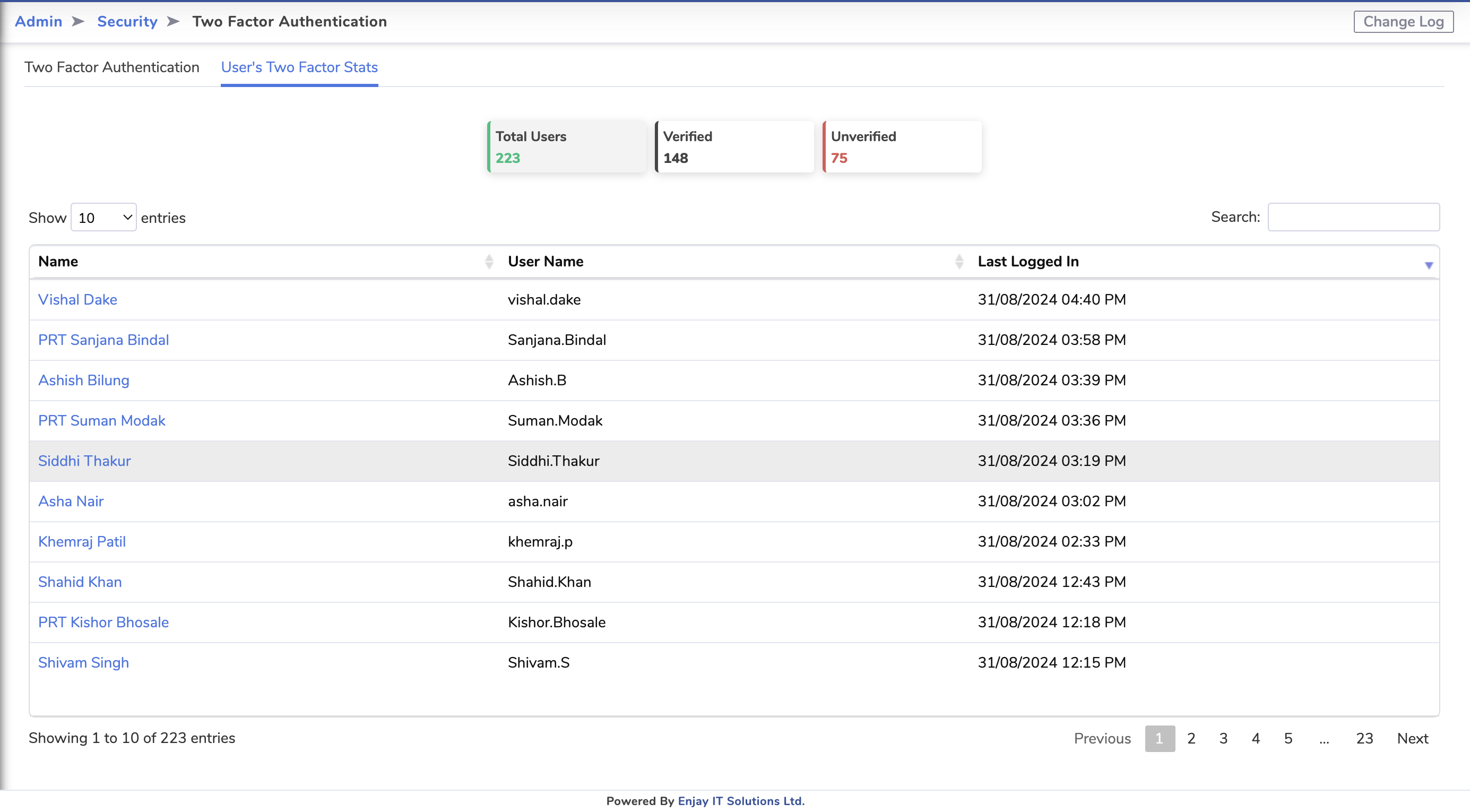Click the Total Users stat card
The width and height of the screenshot is (1470, 812).
click(x=567, y=146)
